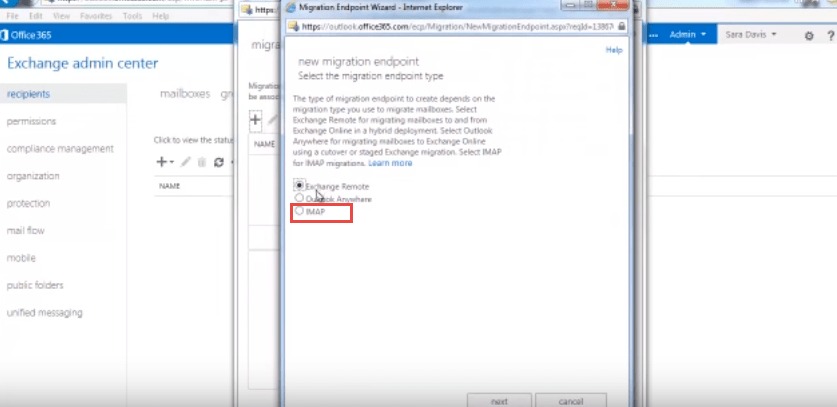Select the Exchange Remote radio button
The width and height of the screenshot is (837, 407).
point(299,185)
